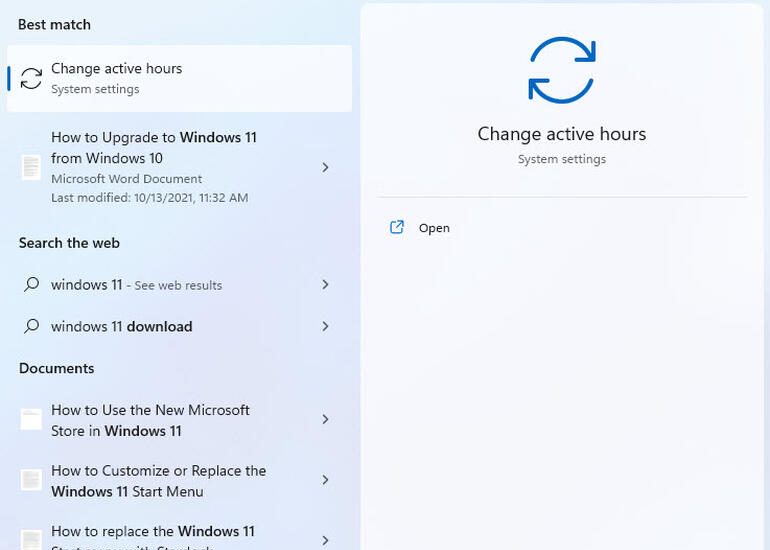The height and width of the screenshot is (550, 770).
Task: Select the Change active hours best match result
Action: tap(179, 79)
